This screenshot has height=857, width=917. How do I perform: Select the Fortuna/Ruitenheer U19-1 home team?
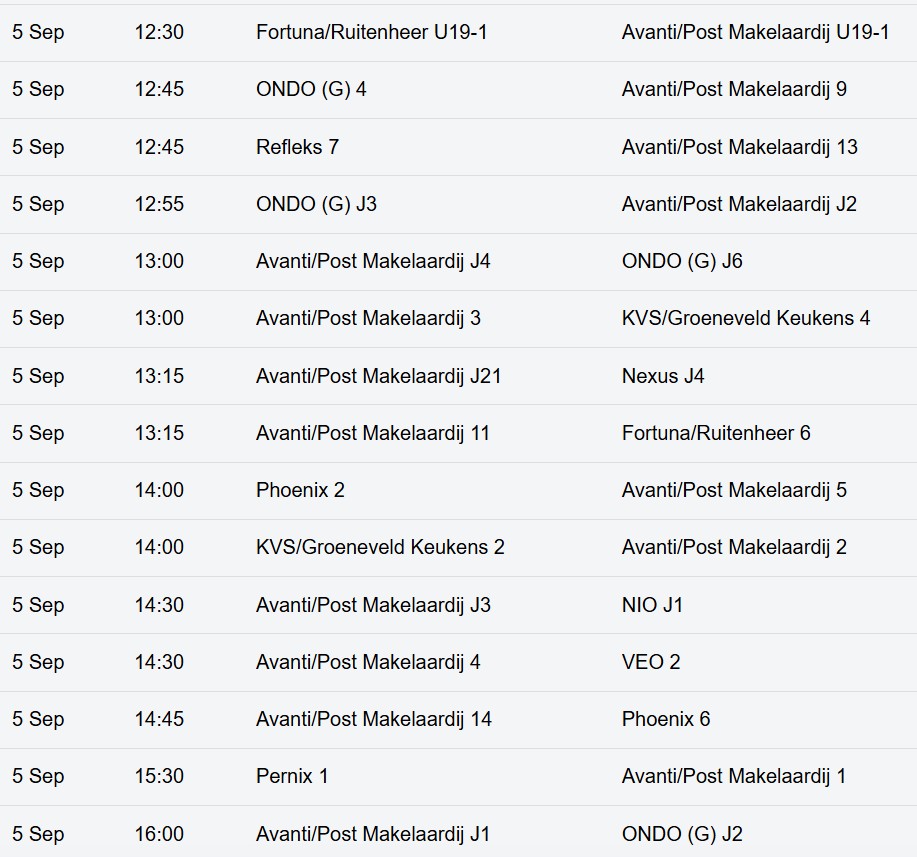[x=371, y=32]
